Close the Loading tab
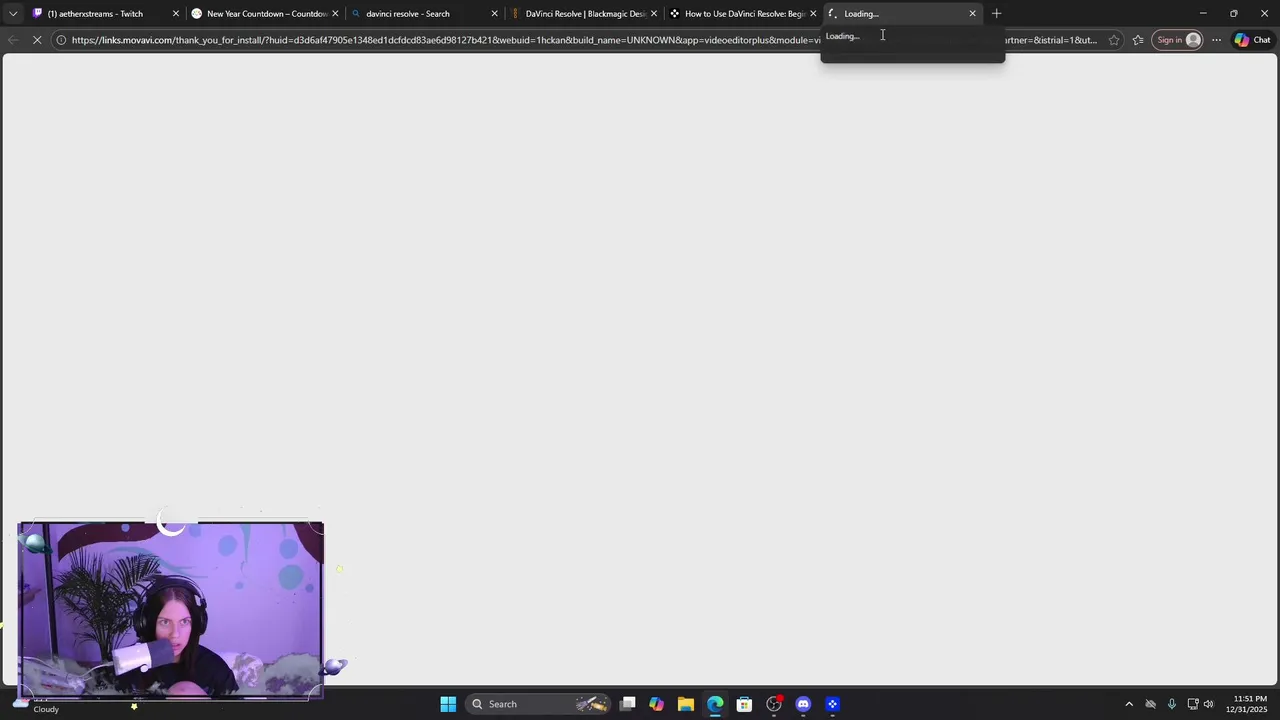 point(972,14)
